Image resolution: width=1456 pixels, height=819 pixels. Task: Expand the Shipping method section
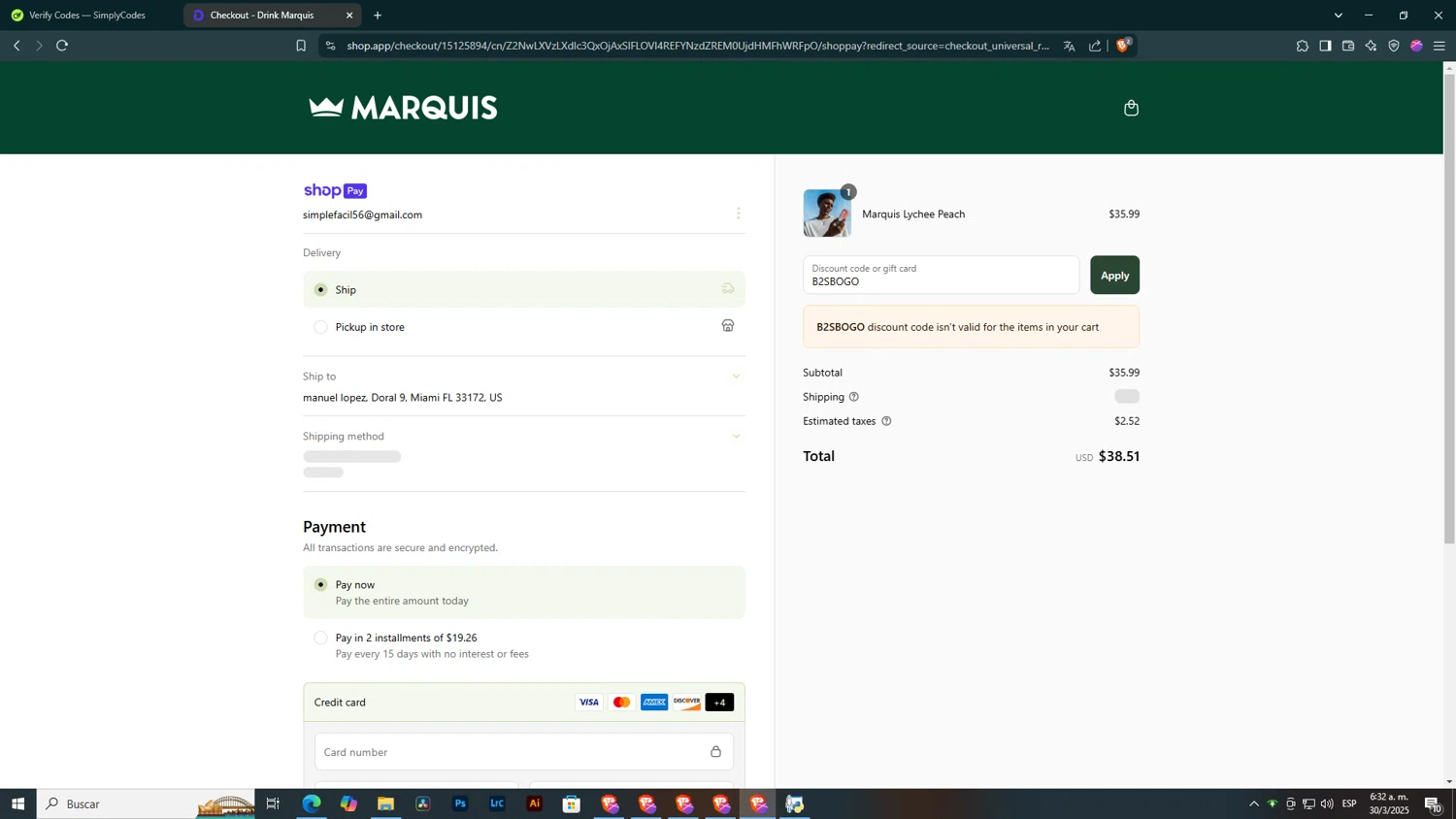tap(736, 437)
